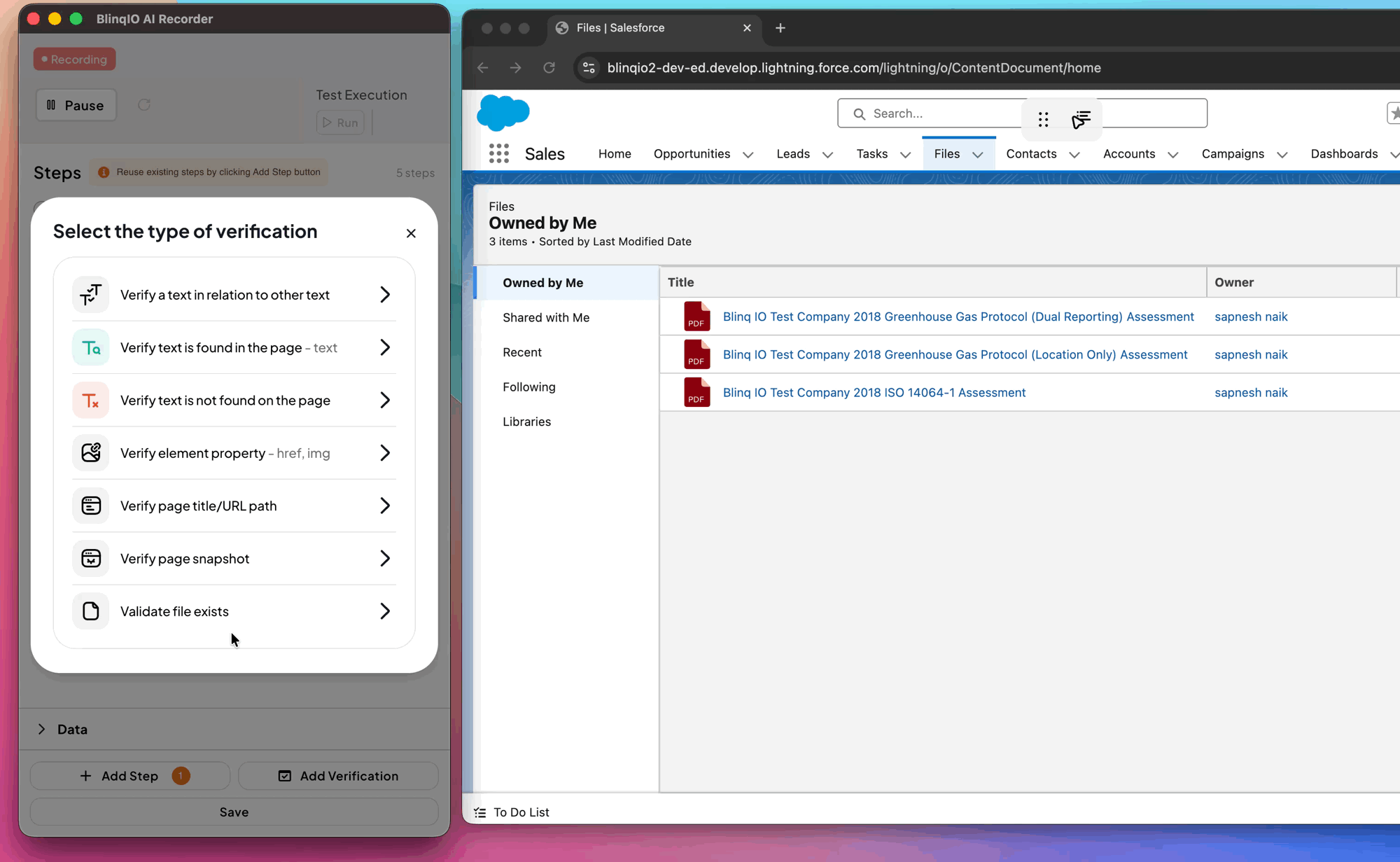Click the 'Verify text is found' icon
The image size is (1400, 862).
tap(91, 347)
